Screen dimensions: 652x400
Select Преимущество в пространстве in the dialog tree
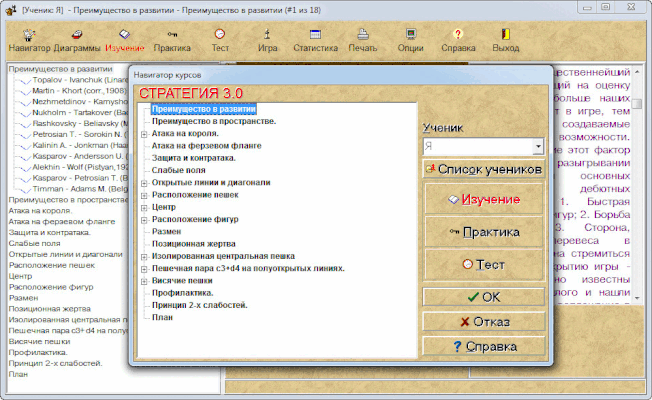click(x=214, y=121)
